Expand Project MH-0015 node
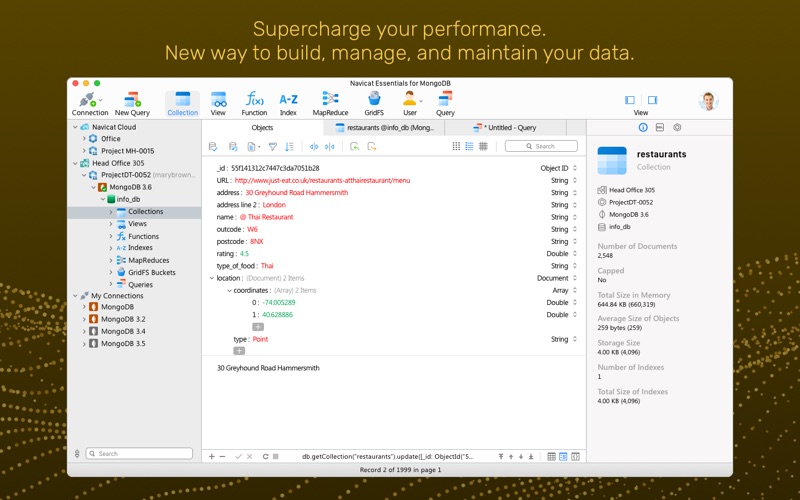Viewport: 800px width, 500px height. 84,151
